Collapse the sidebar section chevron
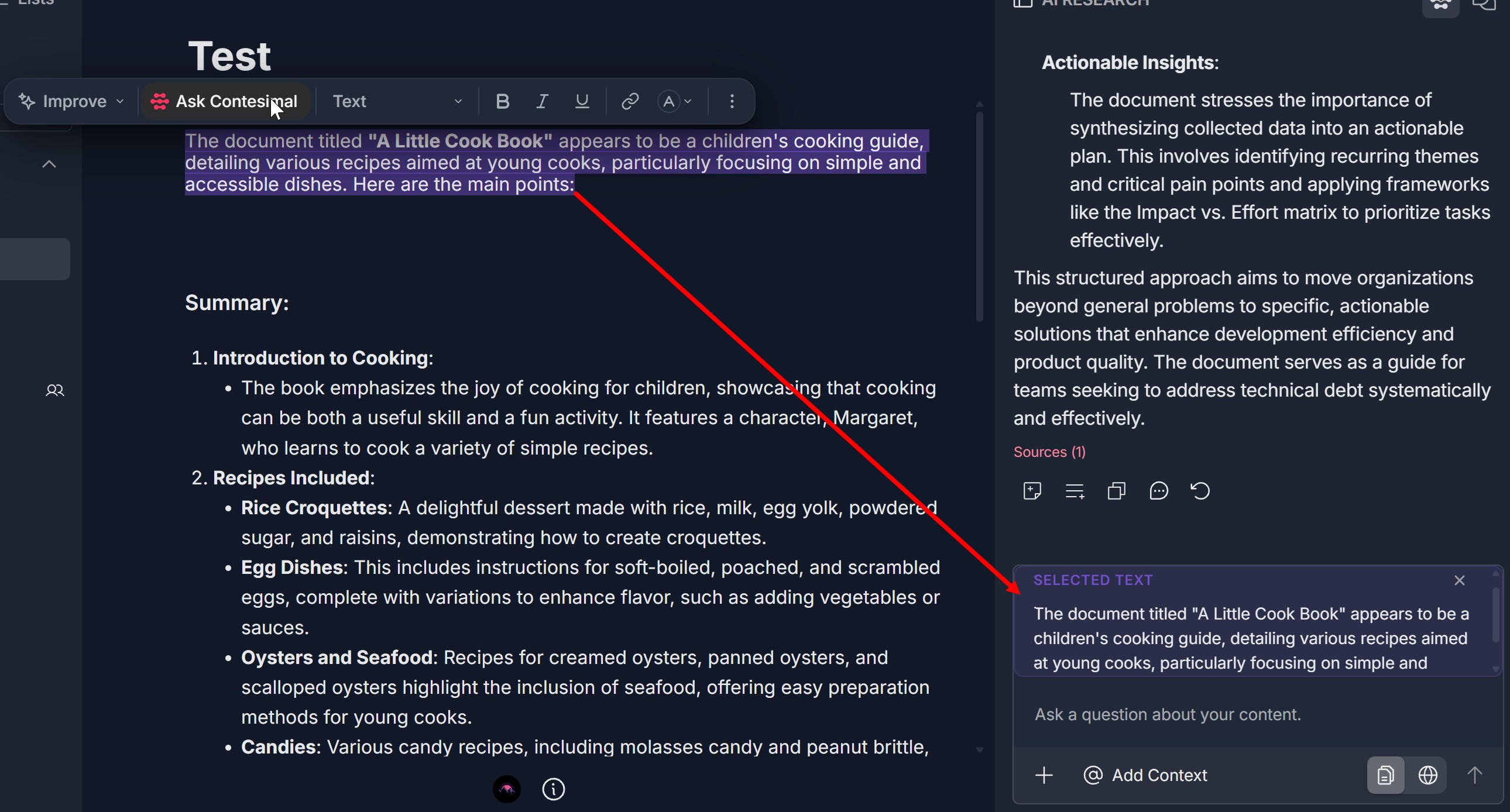 [49, 164]
